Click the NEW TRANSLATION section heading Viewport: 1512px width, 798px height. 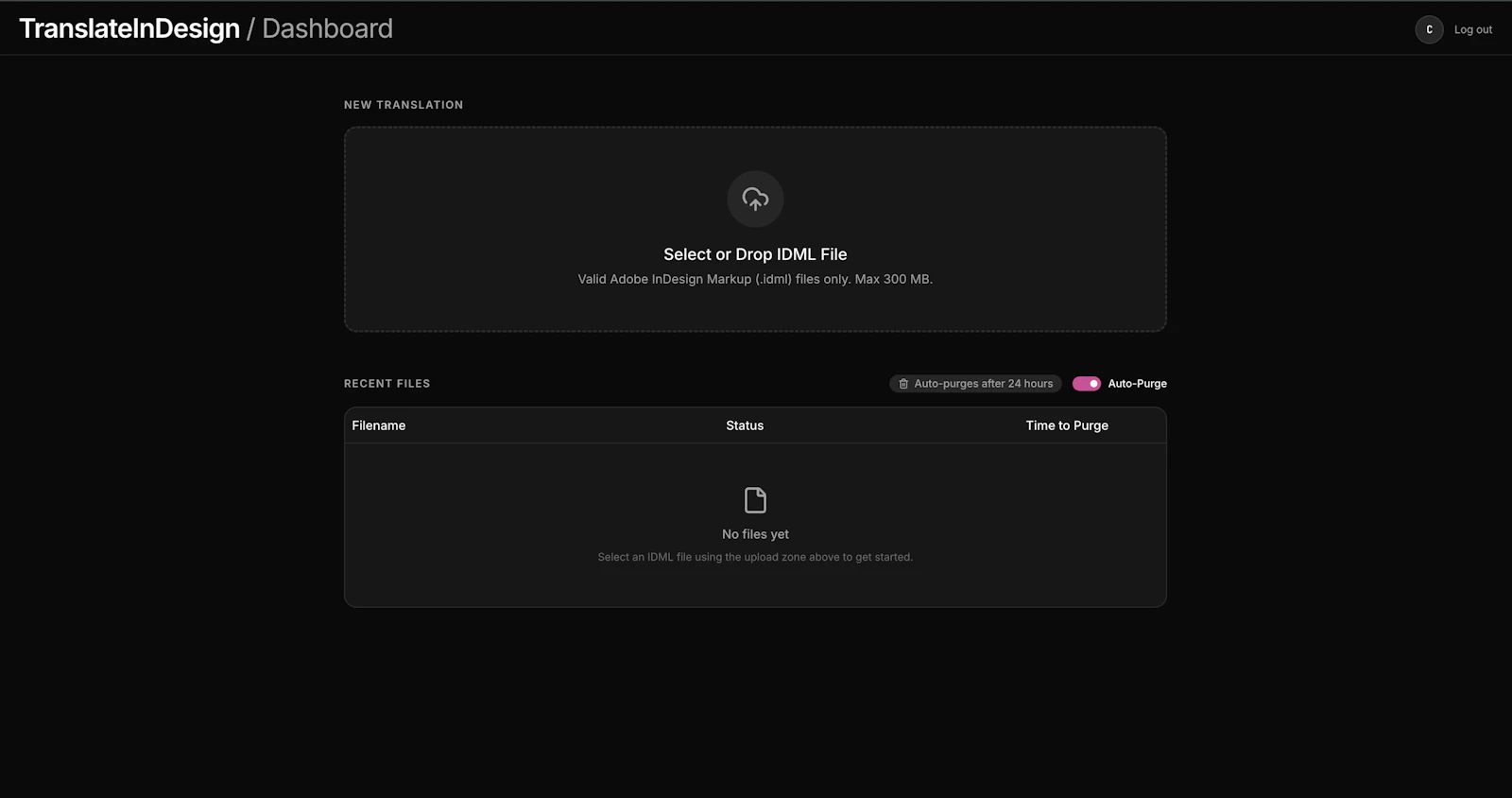tap(404, 105)
